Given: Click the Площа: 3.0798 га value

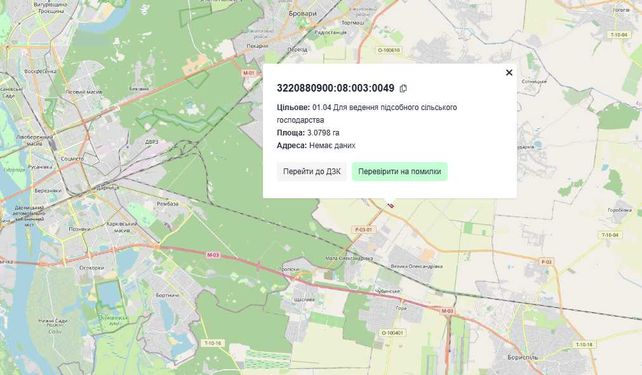Looking at the screenshot, I should (308, 133).
